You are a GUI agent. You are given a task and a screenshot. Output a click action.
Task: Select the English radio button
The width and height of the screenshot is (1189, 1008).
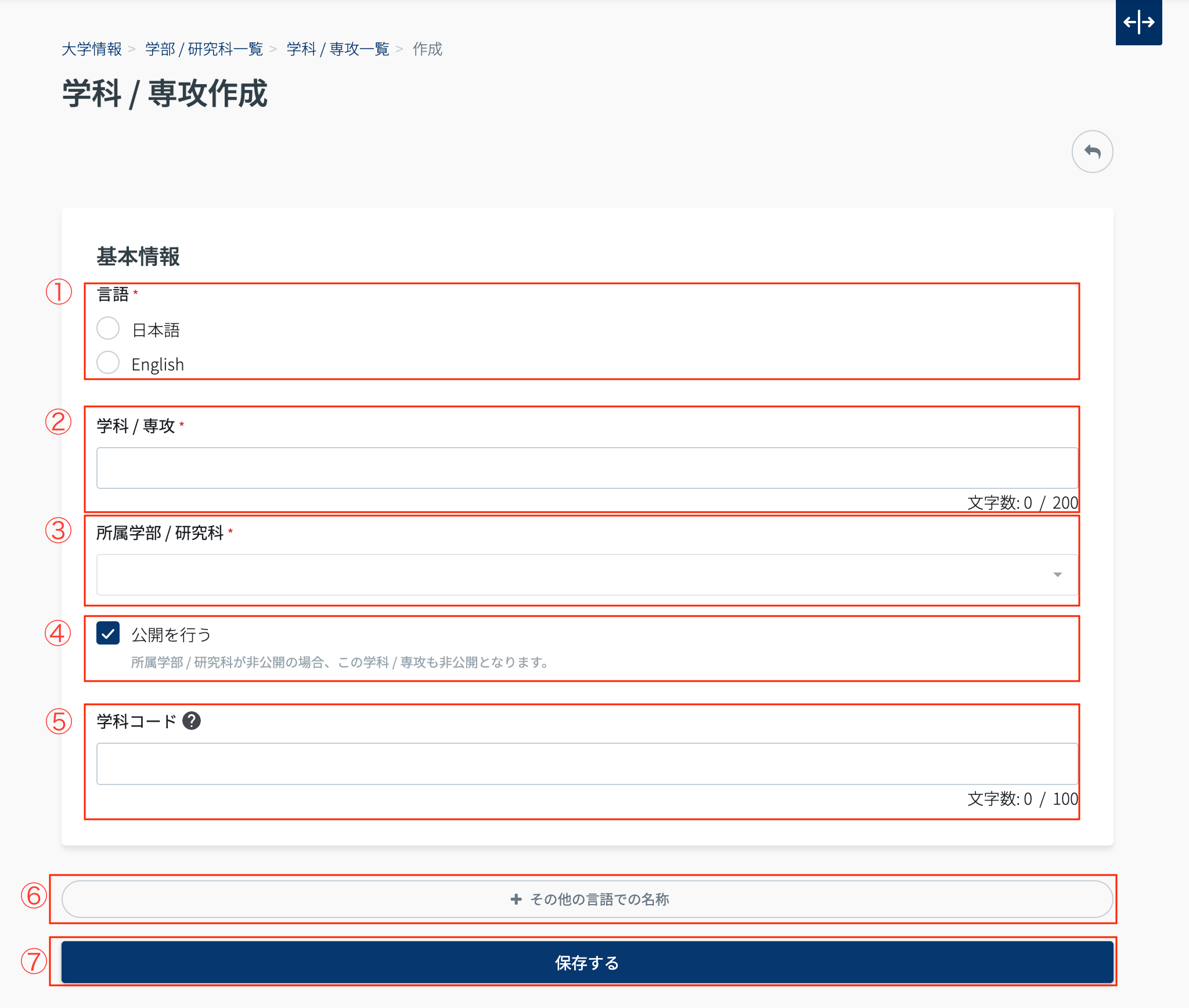coord(108,362)
